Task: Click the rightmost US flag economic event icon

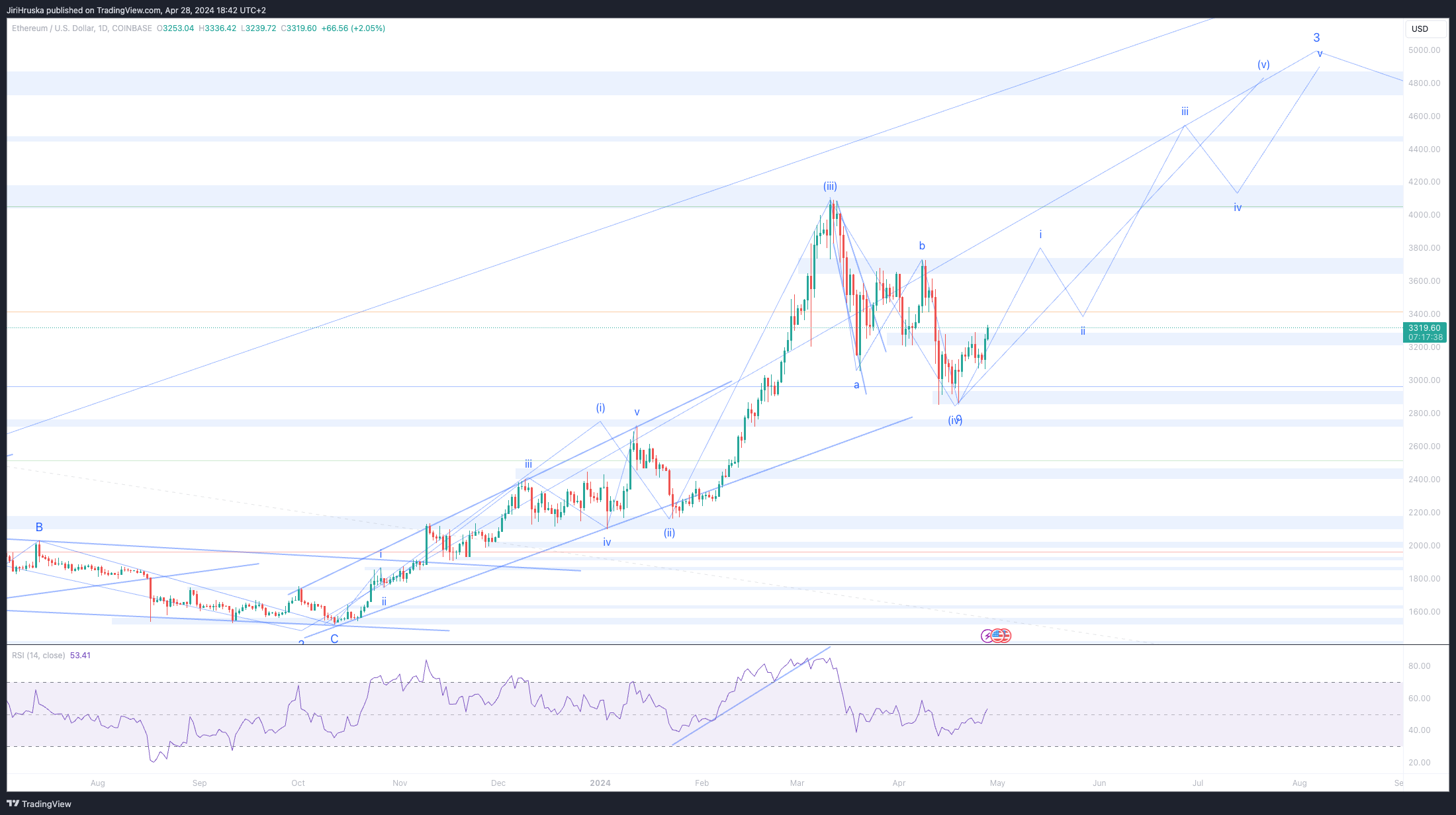Action: coord(1006,636)
